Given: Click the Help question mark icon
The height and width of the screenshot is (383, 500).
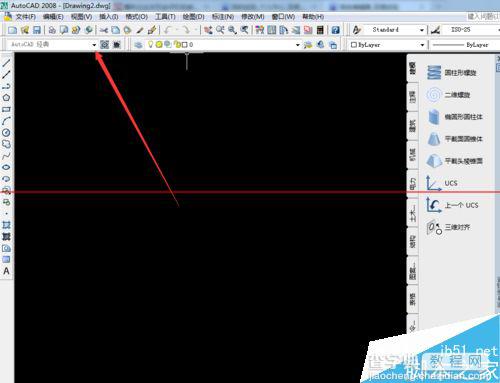Looking at the screenshot, I should (x=335, y=30).
